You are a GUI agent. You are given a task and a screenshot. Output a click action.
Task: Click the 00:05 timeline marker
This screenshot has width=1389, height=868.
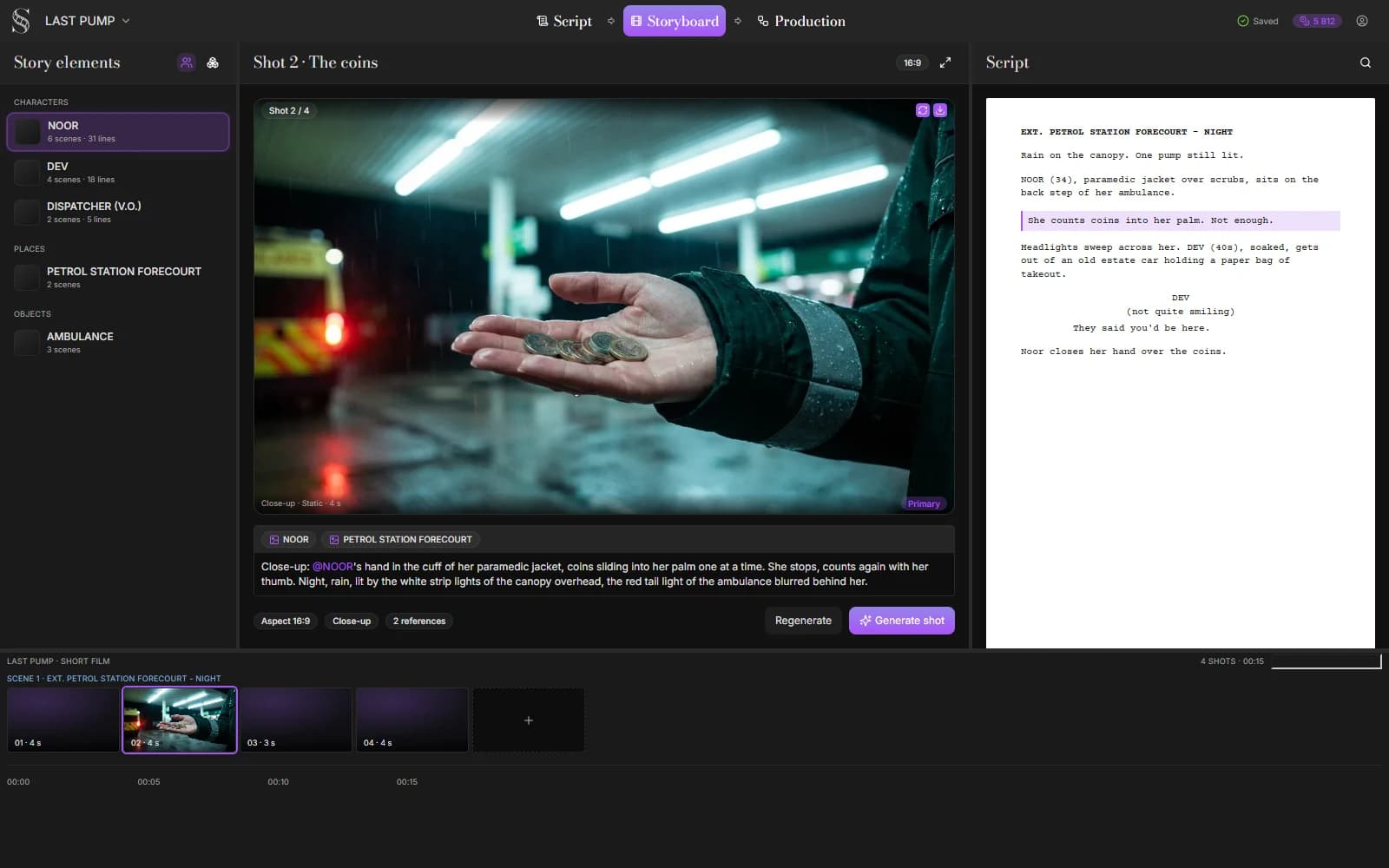[x=148, y=782]
